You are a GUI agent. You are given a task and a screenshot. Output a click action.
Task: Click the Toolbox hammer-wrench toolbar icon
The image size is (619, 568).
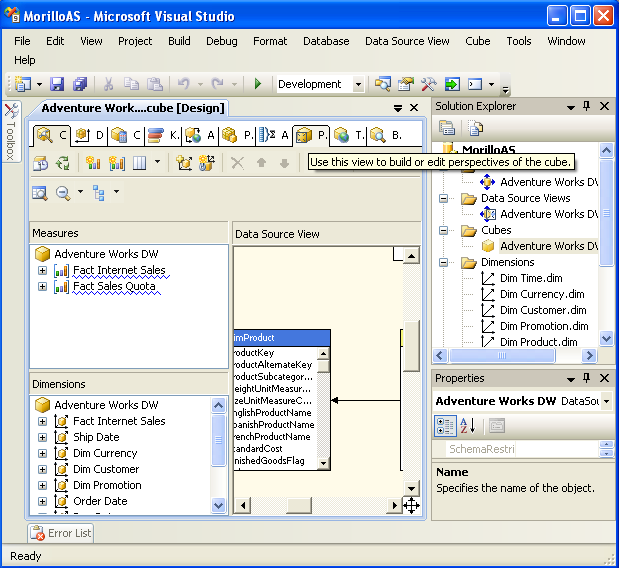coord(428,84)
